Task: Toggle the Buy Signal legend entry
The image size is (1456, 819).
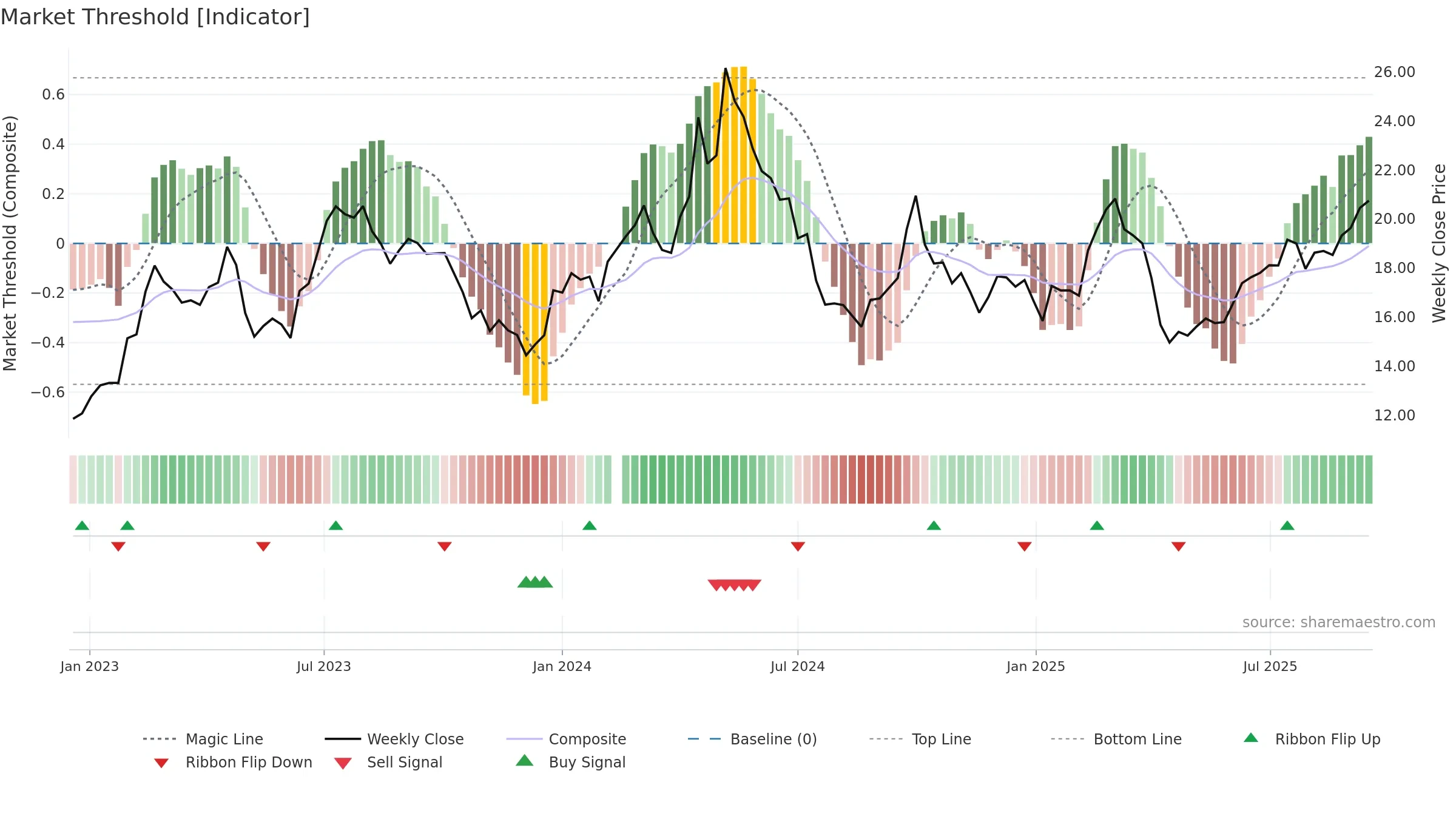Action: coord(570,762)
